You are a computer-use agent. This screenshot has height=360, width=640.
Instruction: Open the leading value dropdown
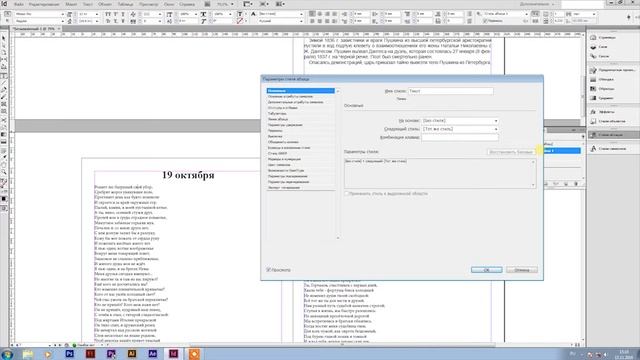97,21
